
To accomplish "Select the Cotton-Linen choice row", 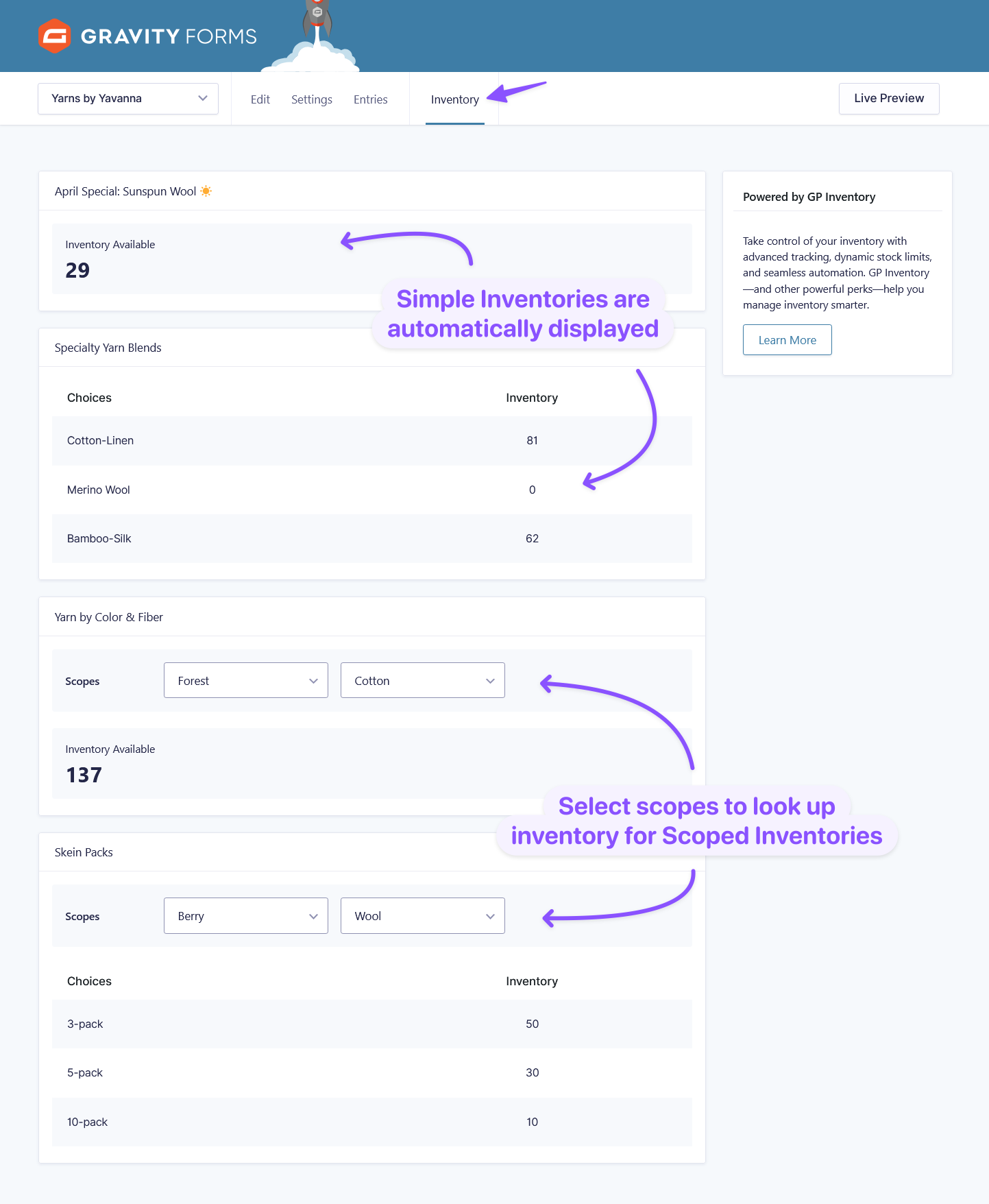I will pos(372,441).
